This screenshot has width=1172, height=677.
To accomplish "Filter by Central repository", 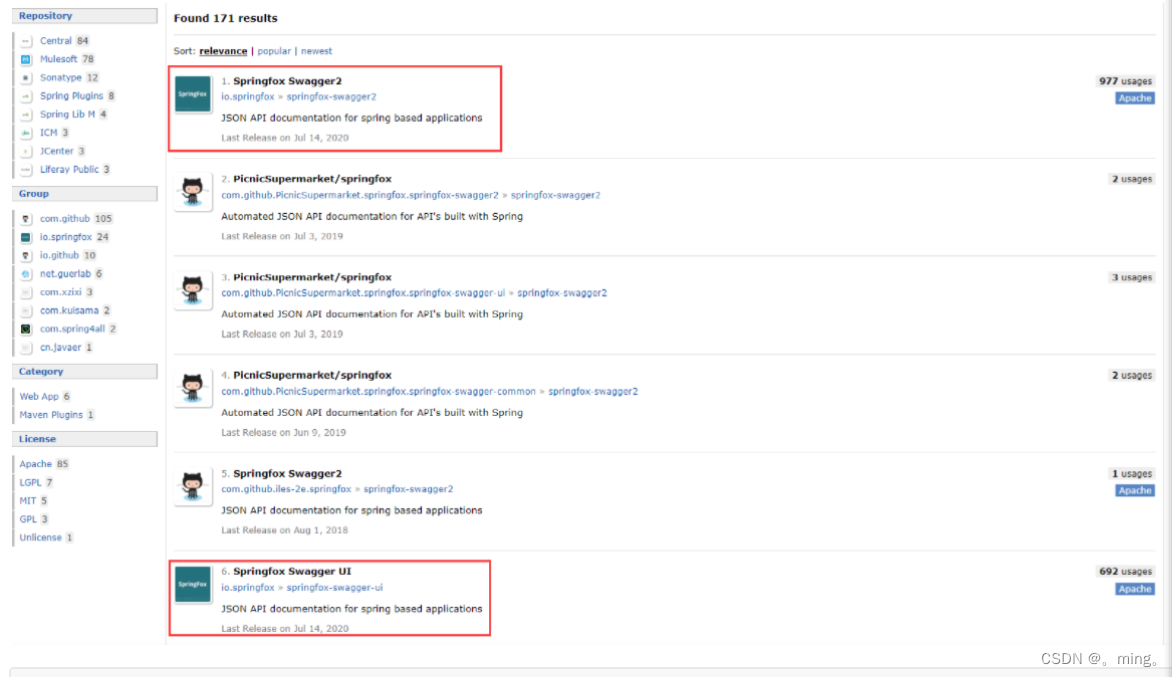I will pos(56,41).
